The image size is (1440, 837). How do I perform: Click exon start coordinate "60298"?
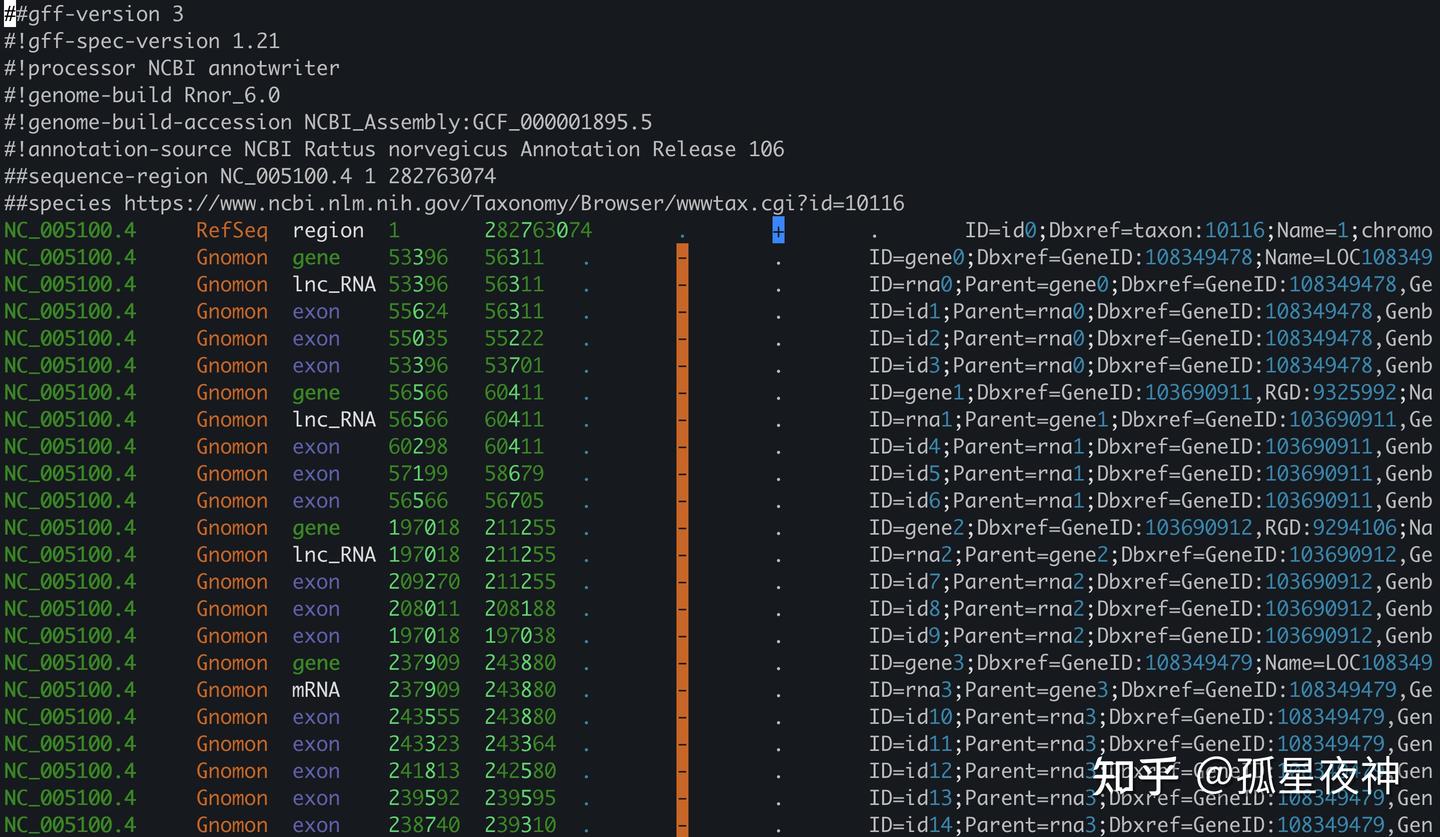pyautogui.click(x=418, y=446)
